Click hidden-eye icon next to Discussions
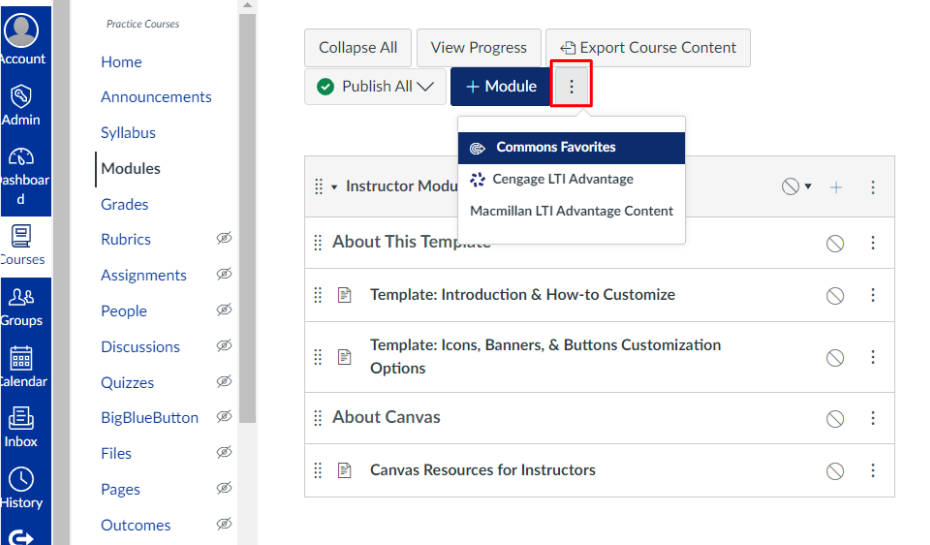 (x=224, y=345)
